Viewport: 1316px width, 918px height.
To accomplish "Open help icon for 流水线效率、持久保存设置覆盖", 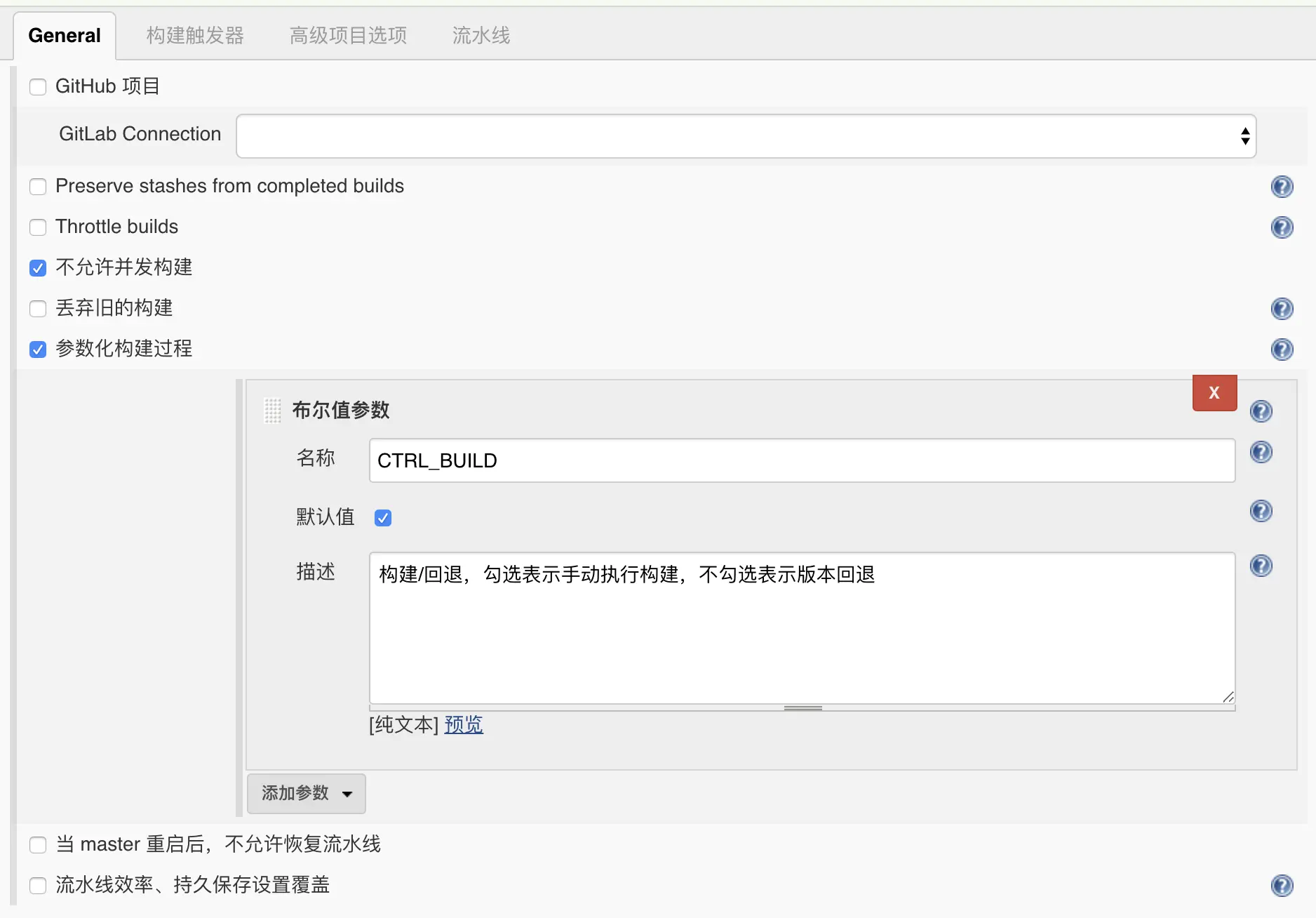I will pos(1282,886).
